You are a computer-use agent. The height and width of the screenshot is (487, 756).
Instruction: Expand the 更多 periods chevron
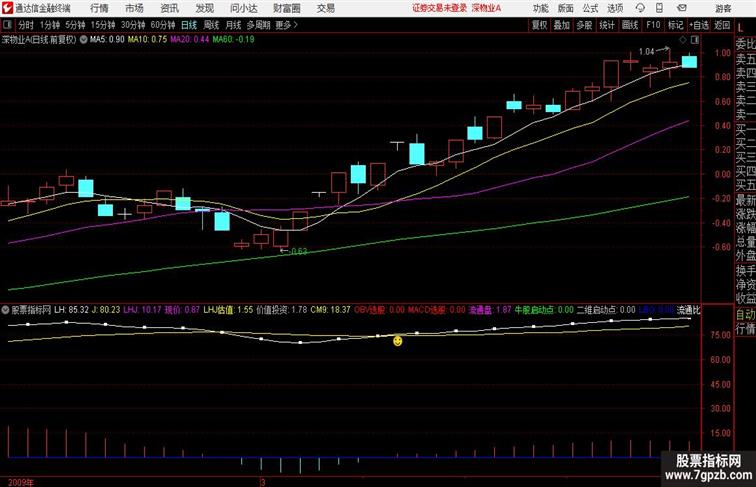pyautogui.click(x=286, y=25)
